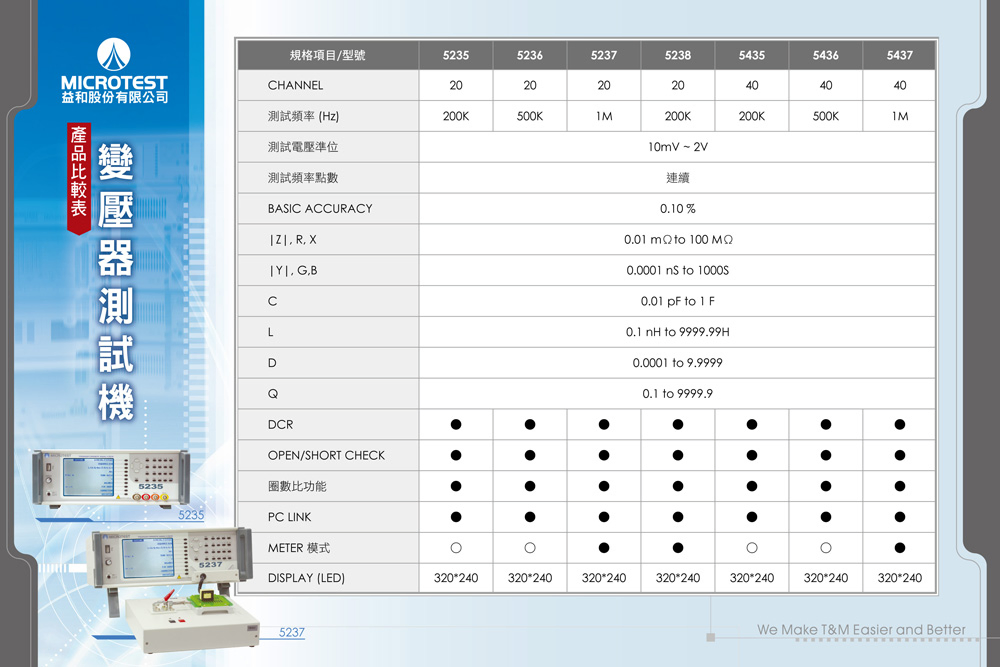The image size is (1000, 667).
Task: Click the 圈數比功能 row label
Action: point(297,486)
